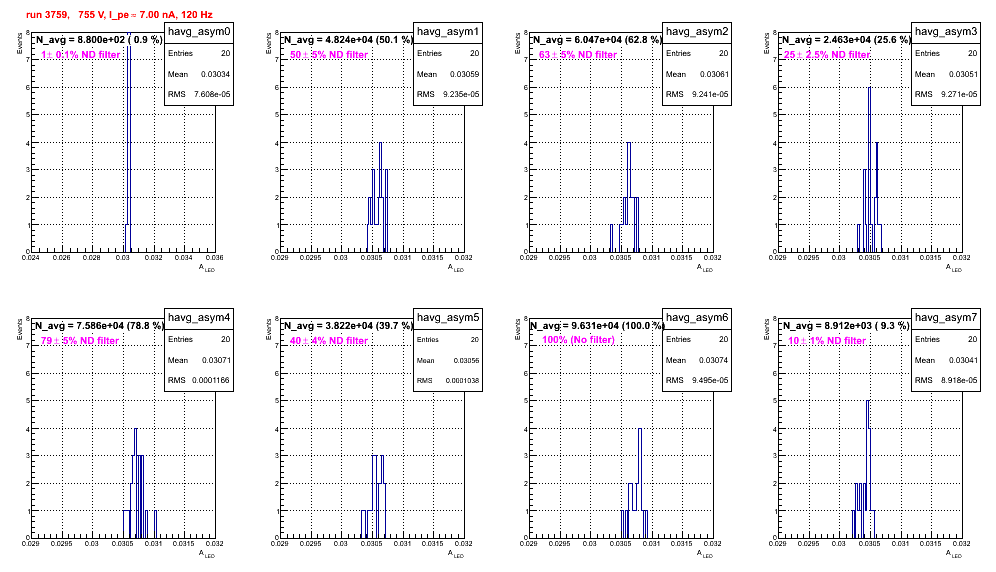
Task: Click the havg_asym3 stats box title
Action: pyautogui.click(x=946, y=31)
